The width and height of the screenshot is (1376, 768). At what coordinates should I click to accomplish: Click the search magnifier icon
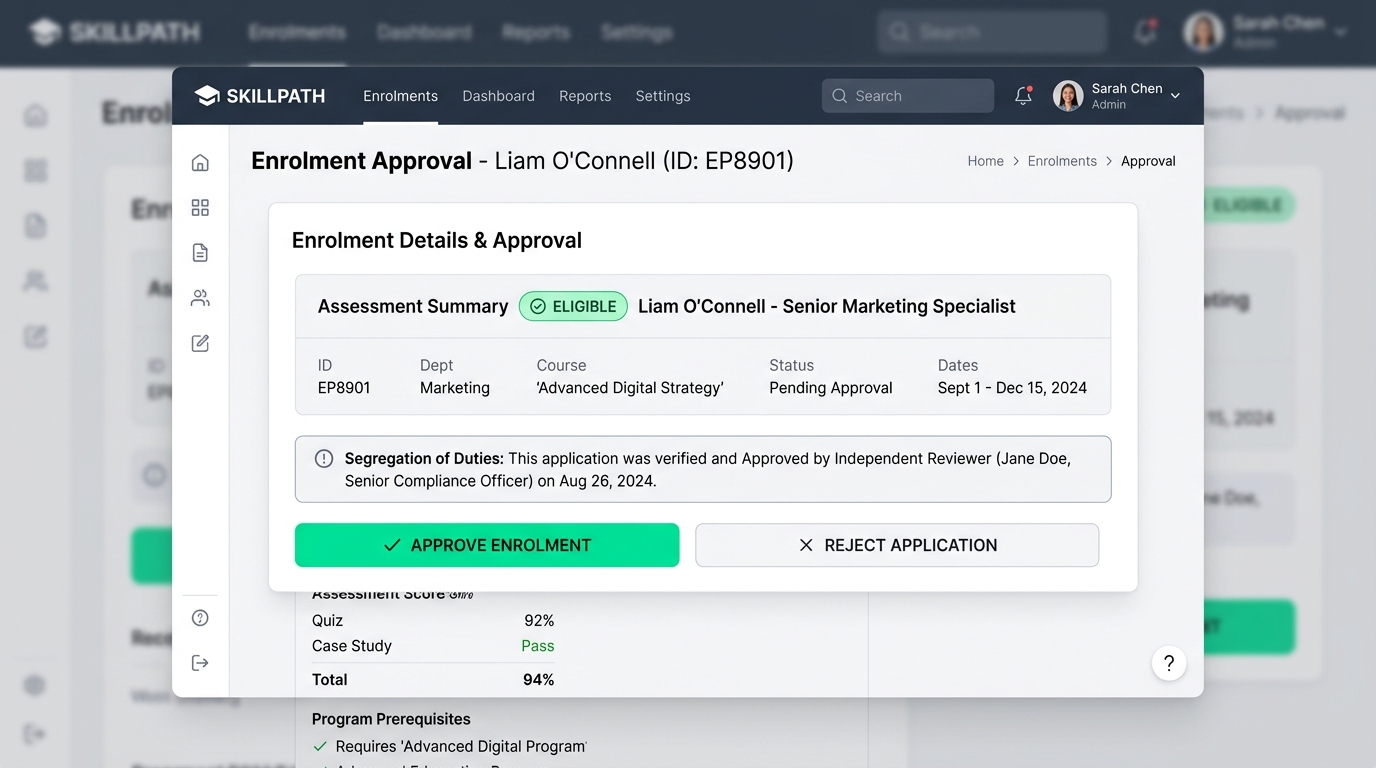click(x=840, y=96)
